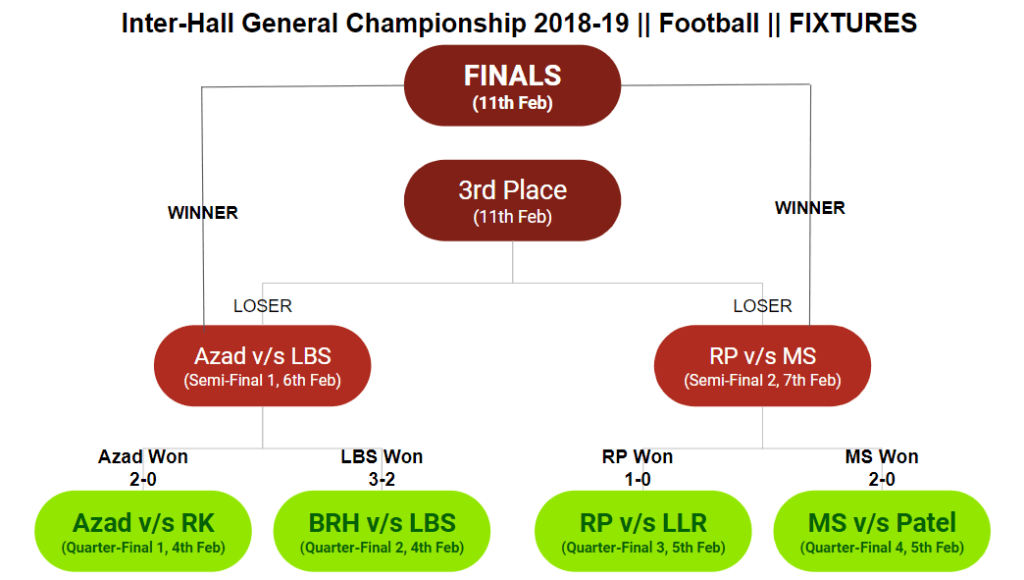Click the MS v/s Patel quarter-final box

click(882, 531)
